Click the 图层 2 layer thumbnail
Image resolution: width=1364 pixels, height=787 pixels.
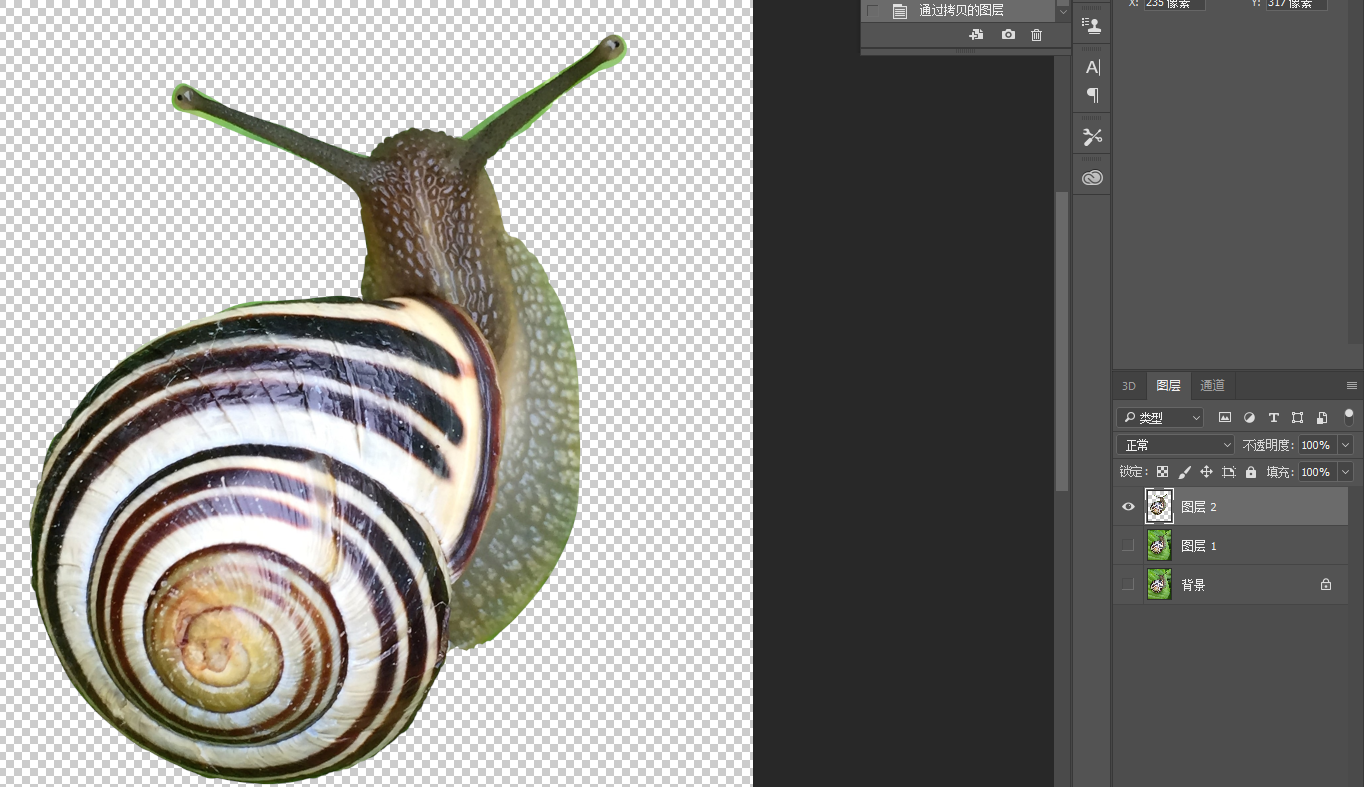pos(1159,507)
